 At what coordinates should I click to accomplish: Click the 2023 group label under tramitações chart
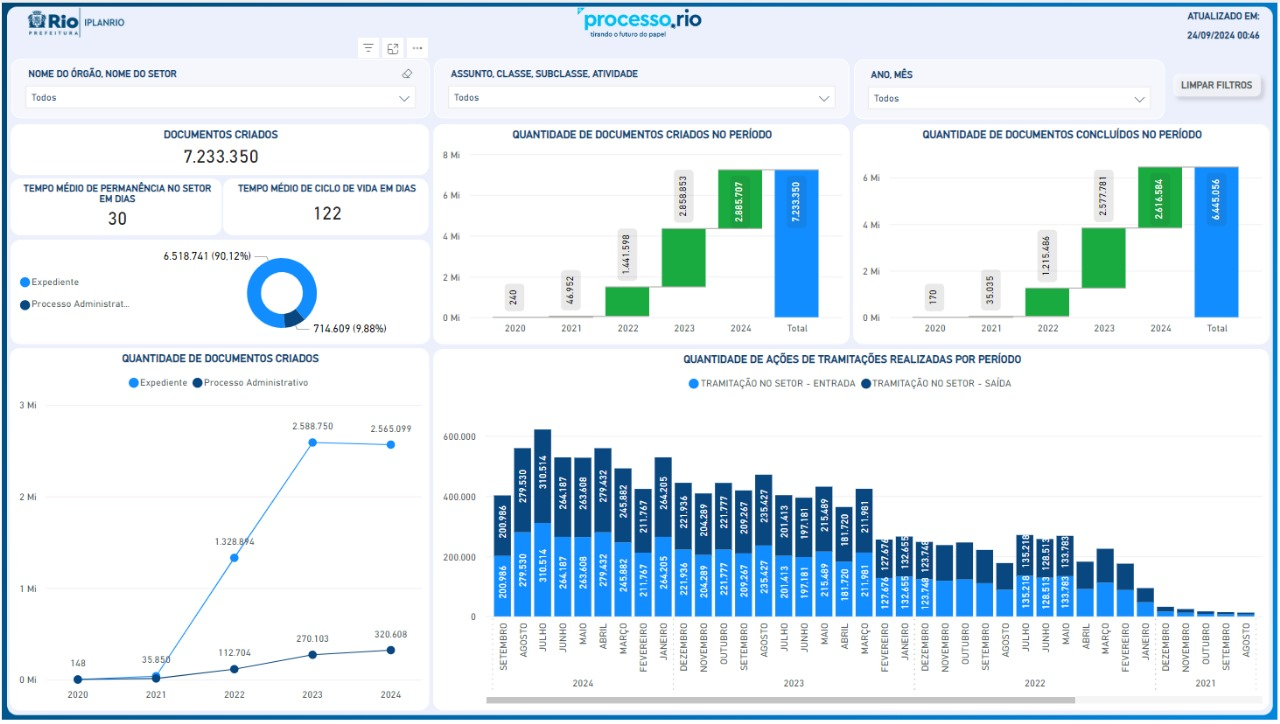click(x=794, y=683)
